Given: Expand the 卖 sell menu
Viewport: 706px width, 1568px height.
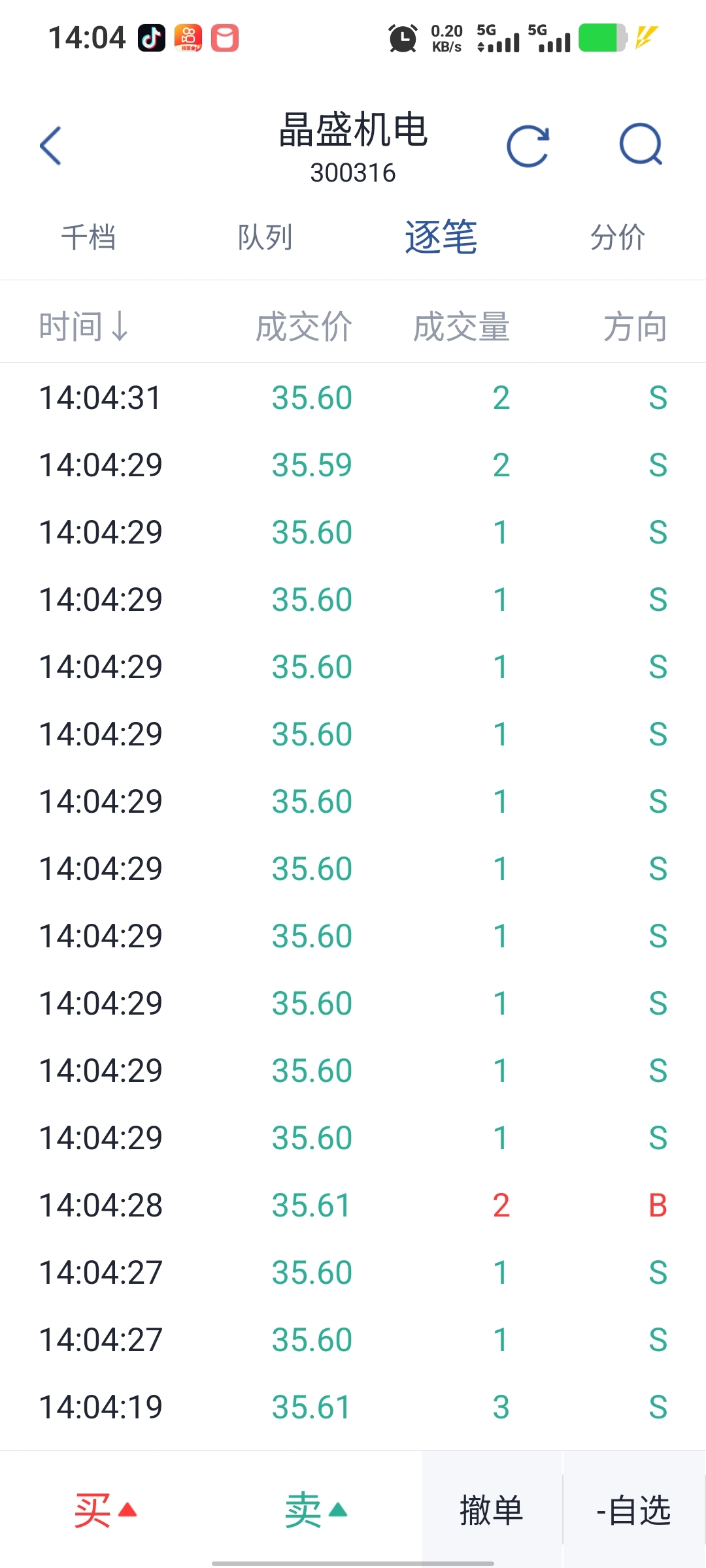Looking at the screenshot, I should point(316,1511).
